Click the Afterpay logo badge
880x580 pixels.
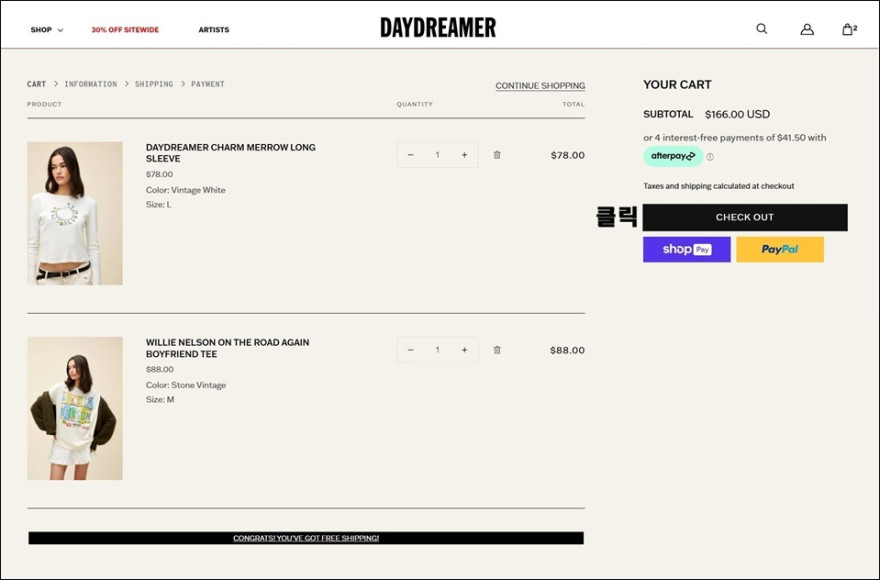pyautogui.click(x=673, y=156)
